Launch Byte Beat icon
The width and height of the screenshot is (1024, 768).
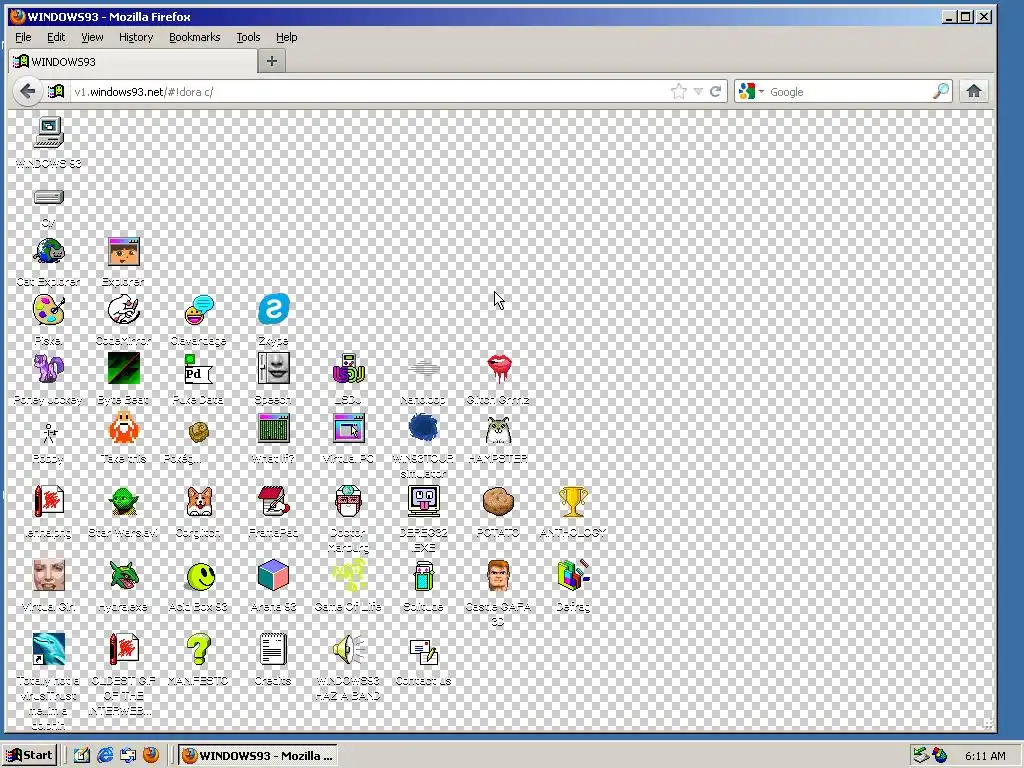click(x=123, y=369)
